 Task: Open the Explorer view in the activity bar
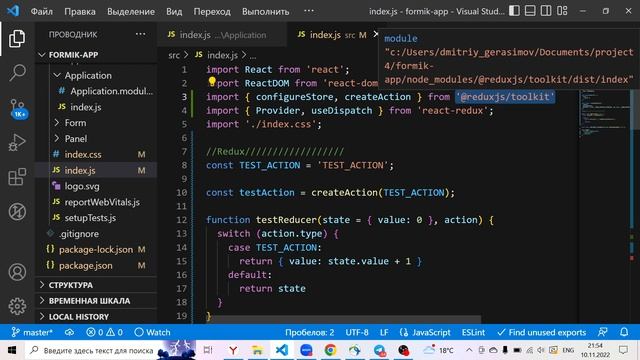click(x=17, y=39)
